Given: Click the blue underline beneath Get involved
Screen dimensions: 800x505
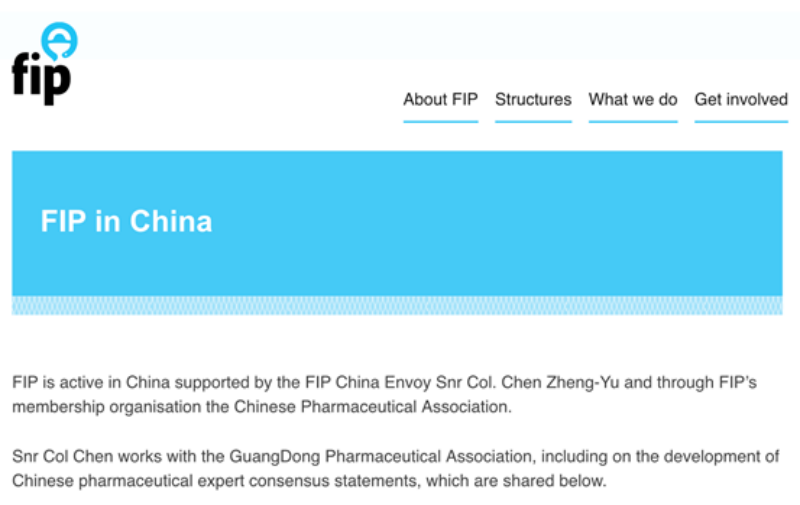Looking at the screenshot, I should (x=741, y=122).
